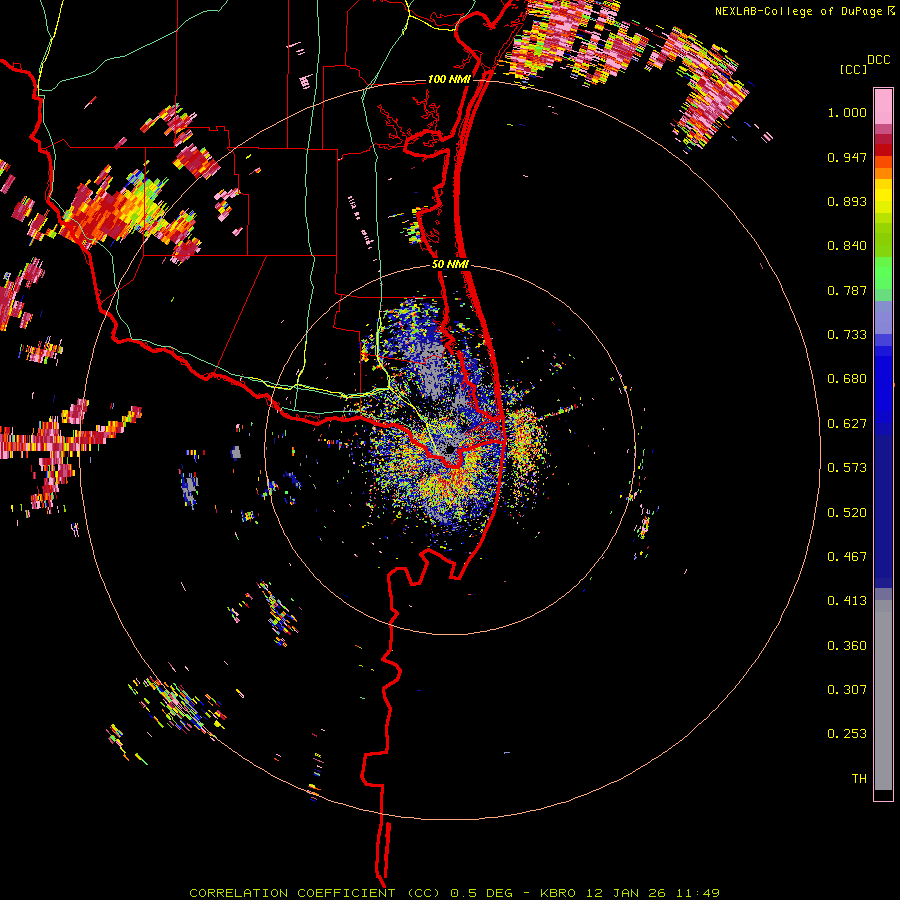Click the 0.840 value on the color scale

point(847,246)
